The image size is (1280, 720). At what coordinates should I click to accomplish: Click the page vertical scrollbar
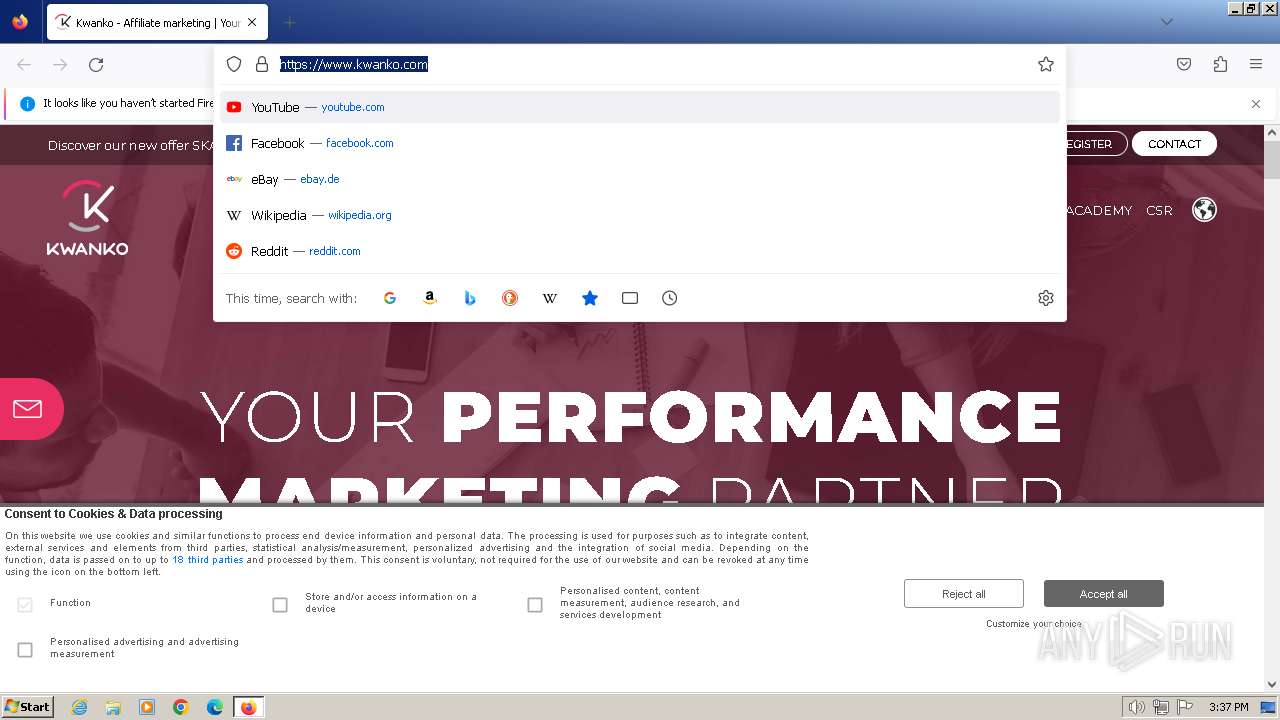[x=1272, y=160]
